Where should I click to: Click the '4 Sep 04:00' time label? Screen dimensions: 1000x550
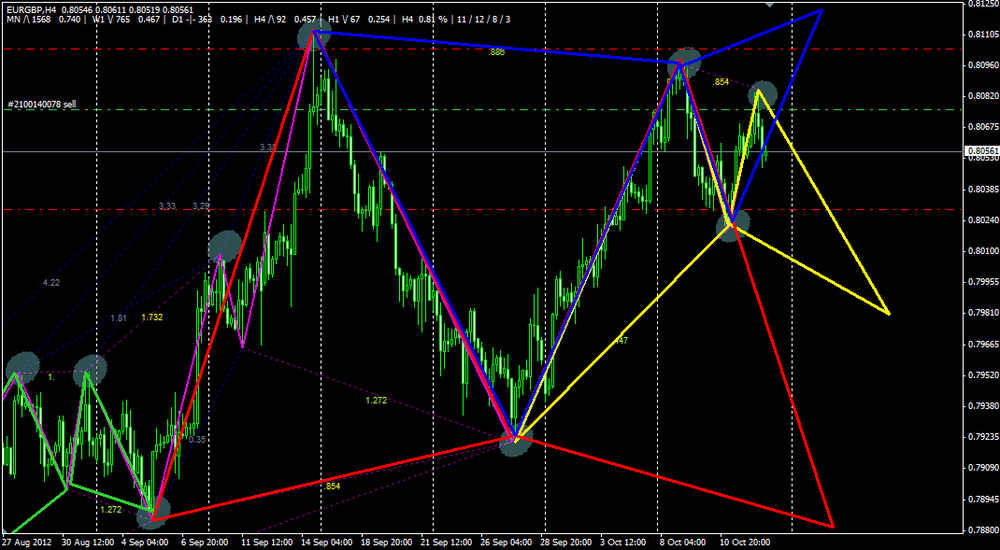click(144, 542)
